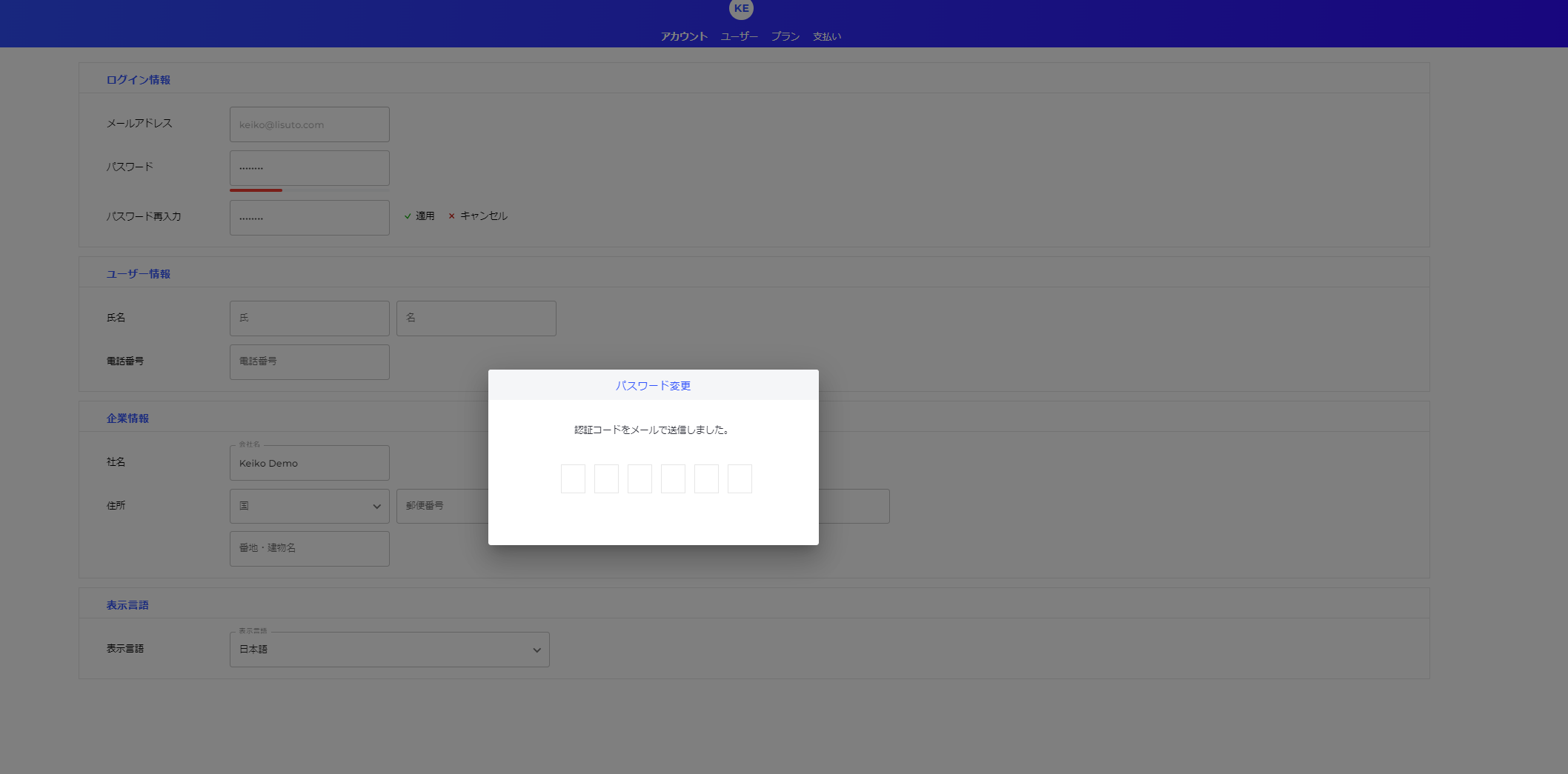The height and width of the screenshot is (774, 1568).
Task: Click the 認証コードをメールで送信しました message
Action: click(651, 430)
